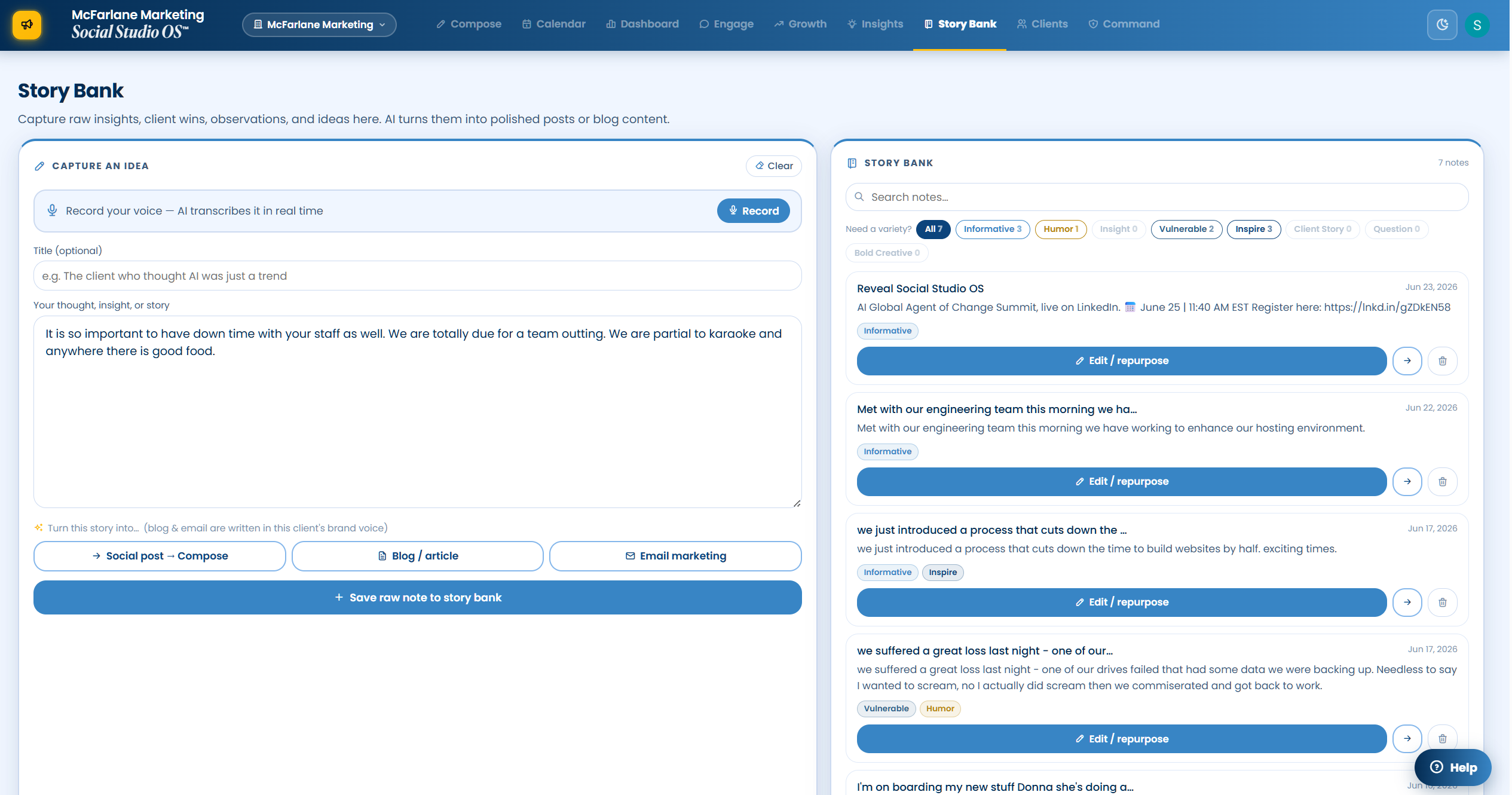The image size is (1512, 795).
Task: Click arrow icon on engineering team note
Action: pyautogui.click(x=1407, y=481)
